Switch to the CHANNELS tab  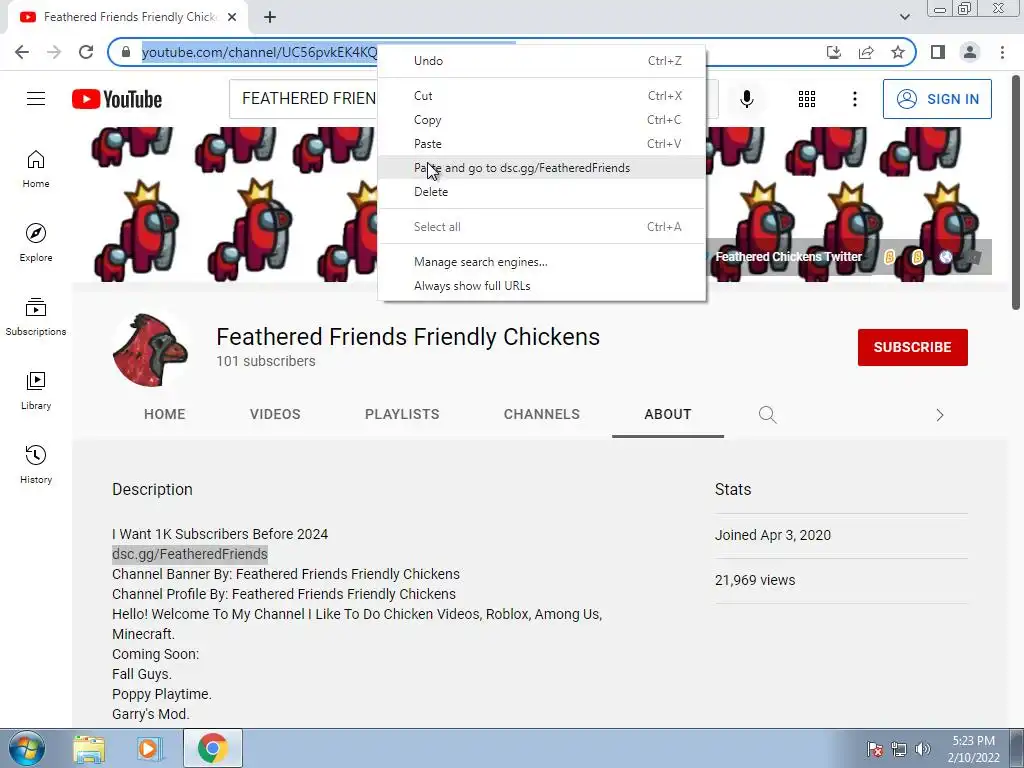click(x=541, y=415)
